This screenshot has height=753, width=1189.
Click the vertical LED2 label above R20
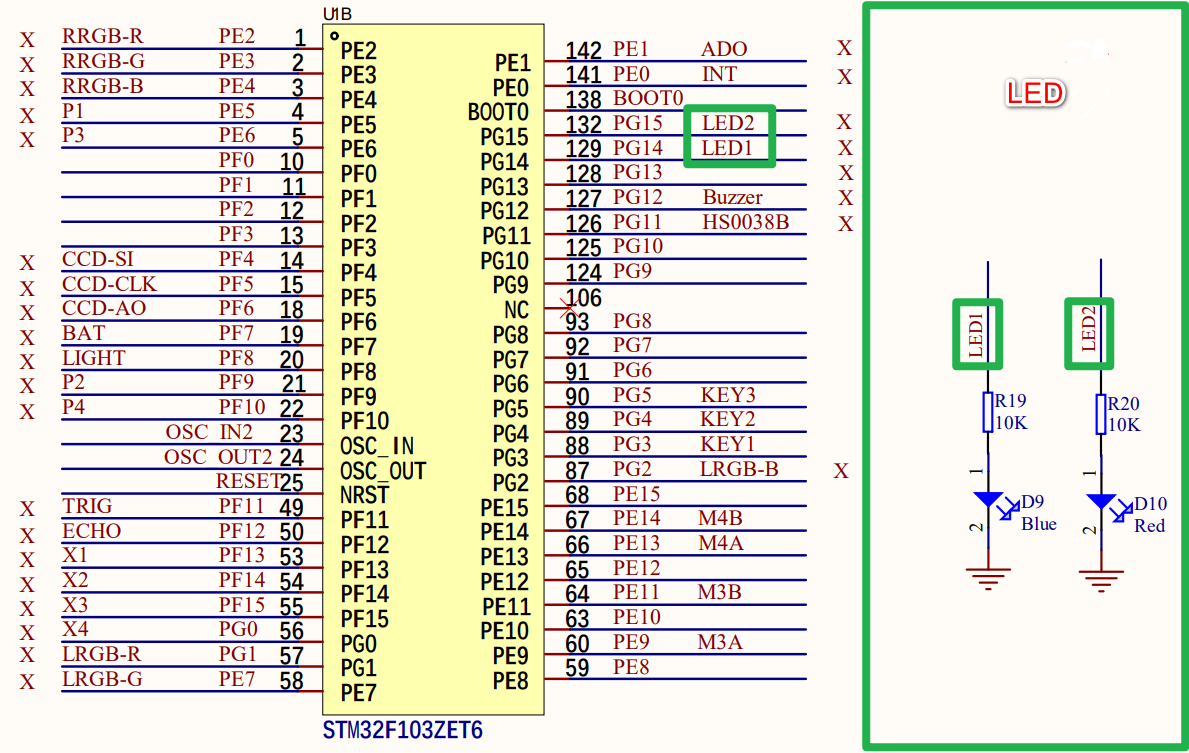[x=1088, y=328]
